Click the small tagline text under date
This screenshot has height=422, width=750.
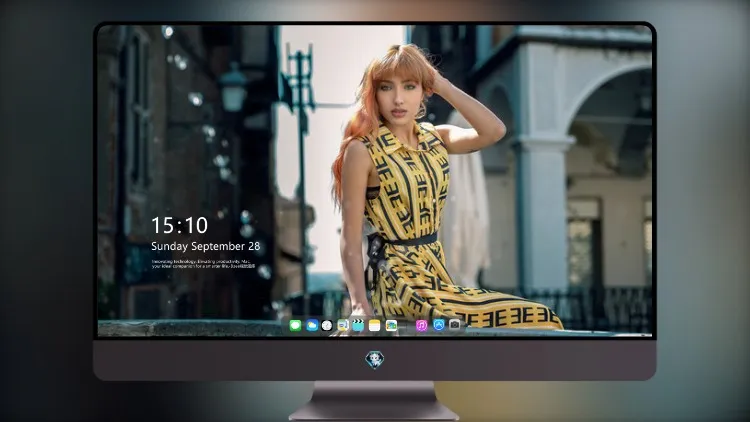[x=203, y=264]
